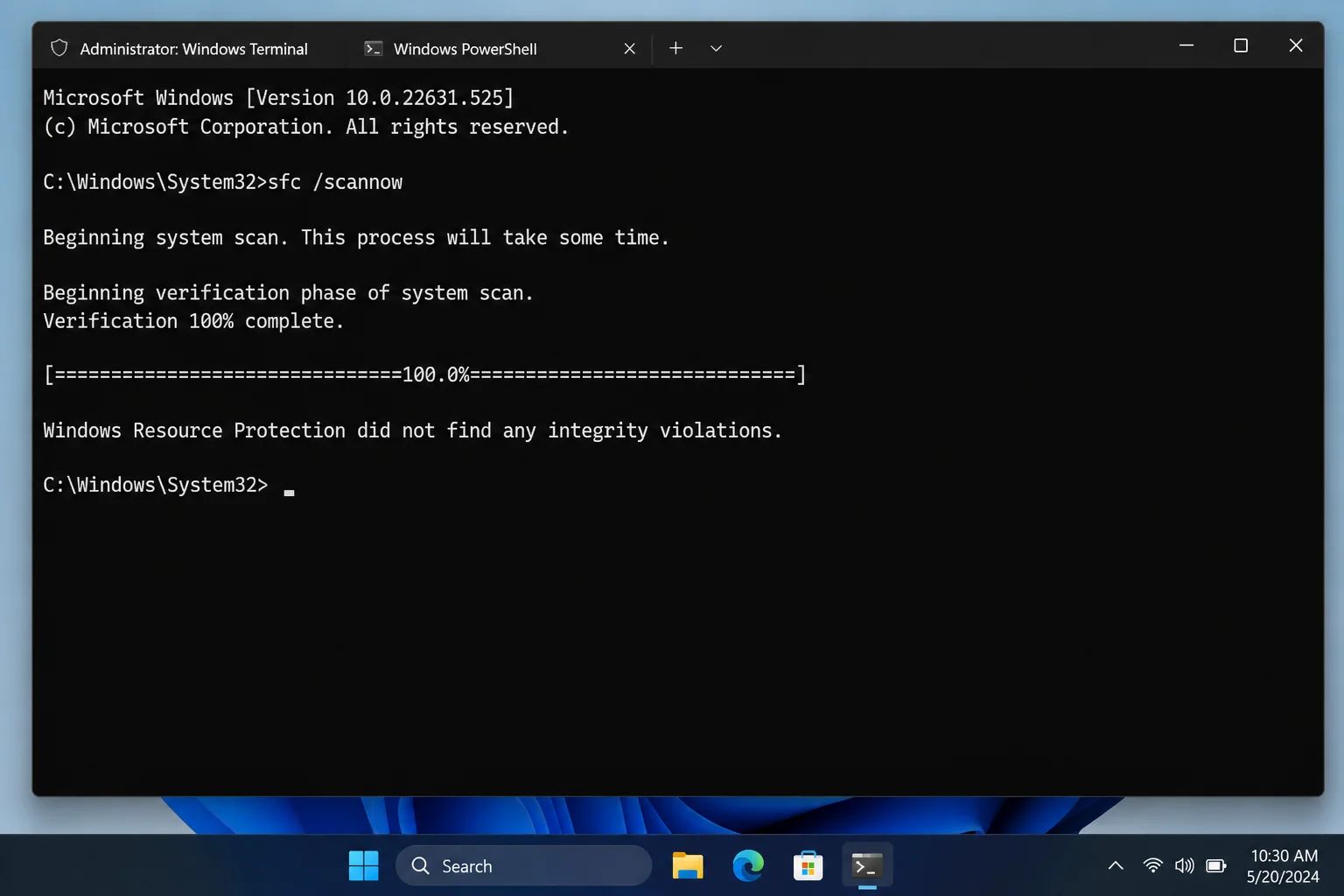Click the taskbar Search box
The image size is (1344, 896).
point(523,865)
